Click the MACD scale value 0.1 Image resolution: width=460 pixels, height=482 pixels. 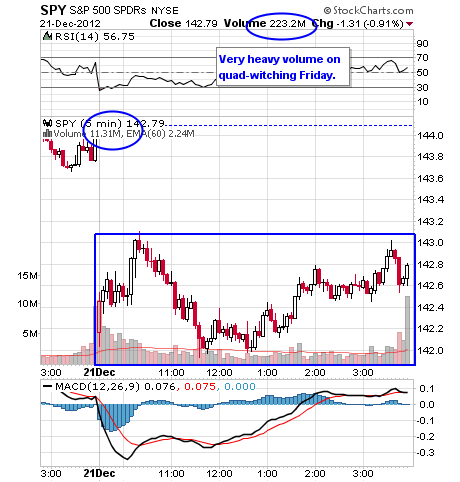(427, 389)
